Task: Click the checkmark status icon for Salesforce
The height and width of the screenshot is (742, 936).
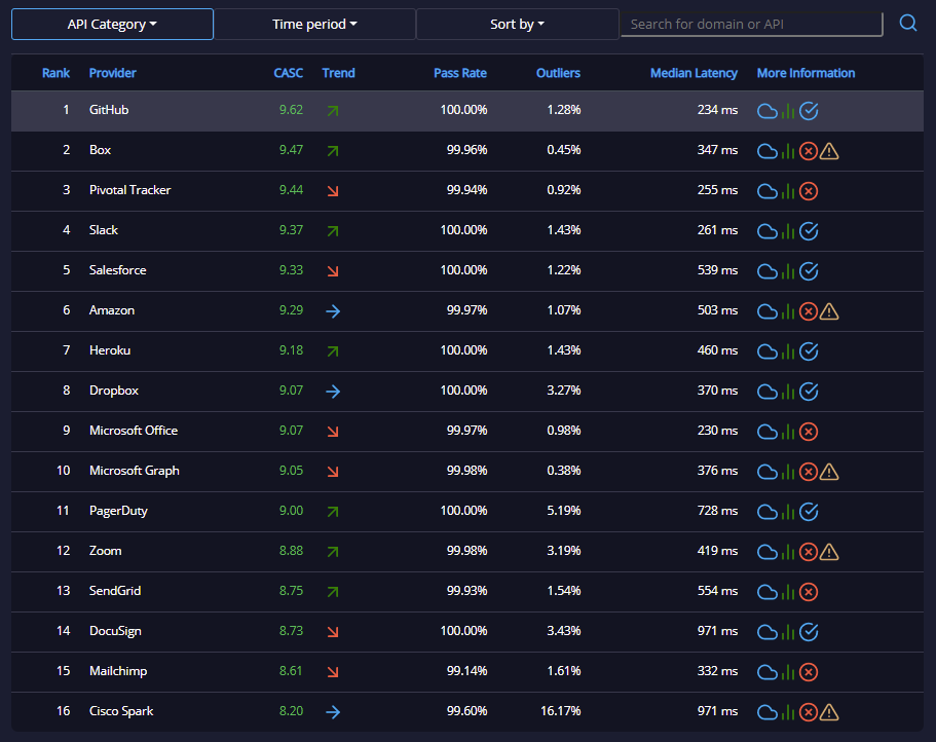Action: [808, 272]
